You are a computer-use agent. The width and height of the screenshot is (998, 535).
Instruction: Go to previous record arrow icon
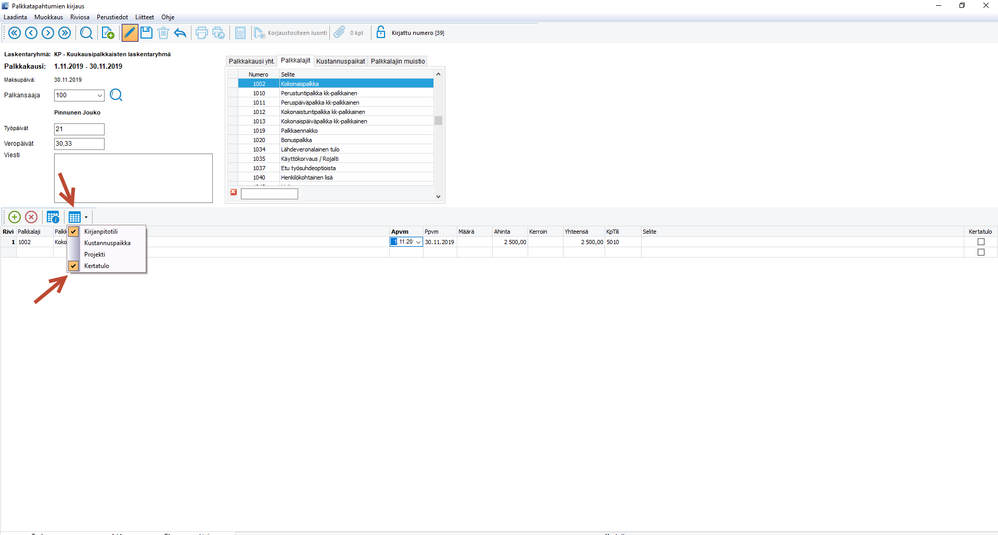[x=31, y=33]
